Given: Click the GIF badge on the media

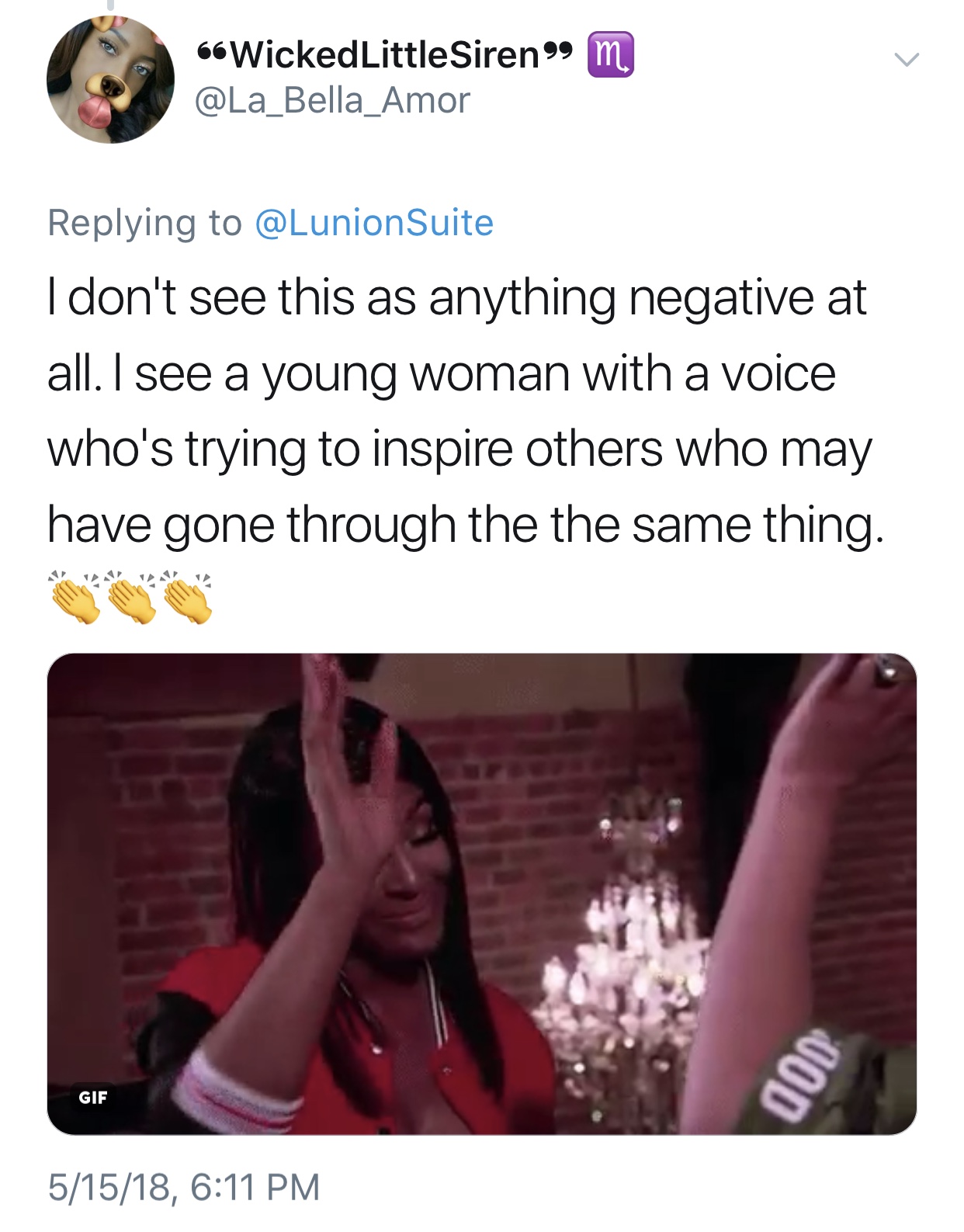Looking at the screenshot, I should coord(92,1097).
